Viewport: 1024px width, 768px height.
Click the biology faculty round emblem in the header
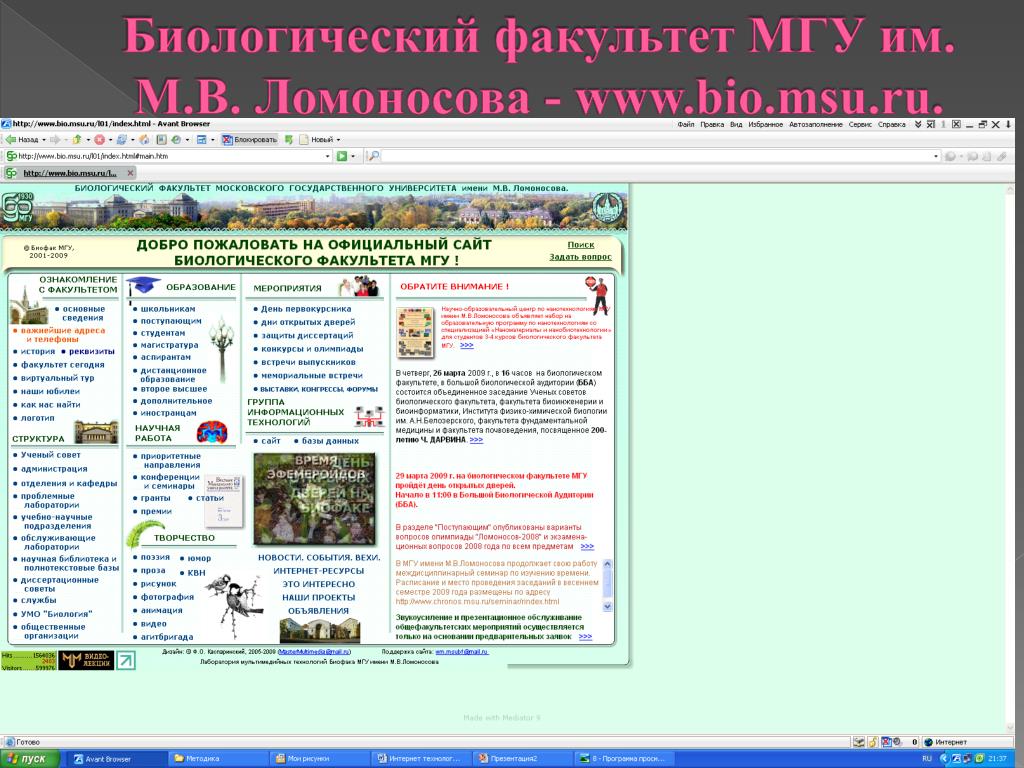click(x=607, y=210)
